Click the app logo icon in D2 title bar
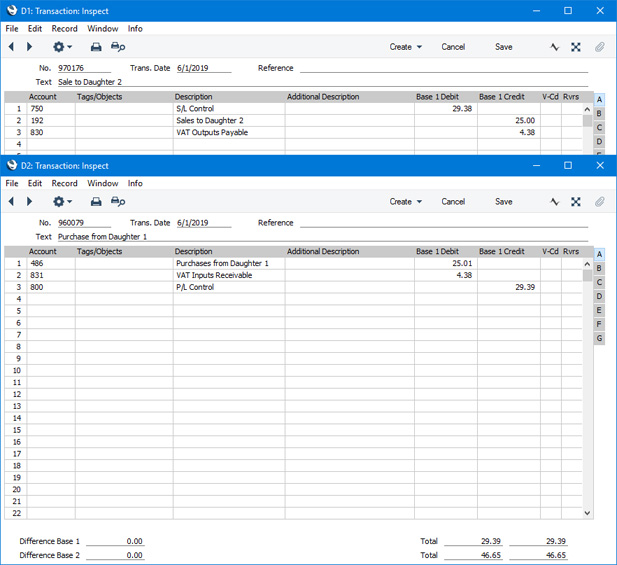The image size is (617, 565). click(12, 165)
